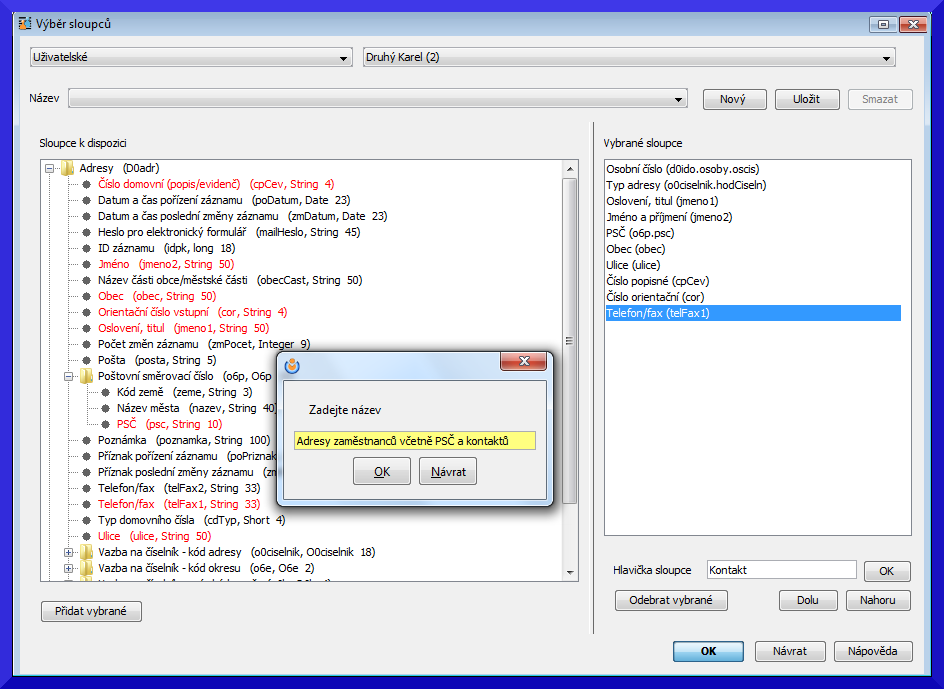Click the Adresy folder icon

(x=68, y=168)
